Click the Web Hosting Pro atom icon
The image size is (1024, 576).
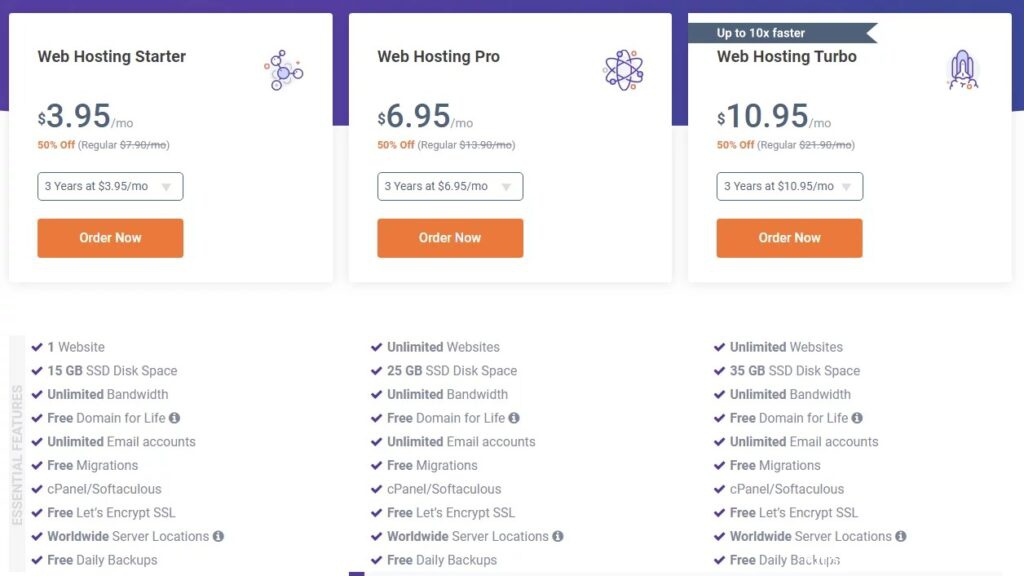click(624, 70)
